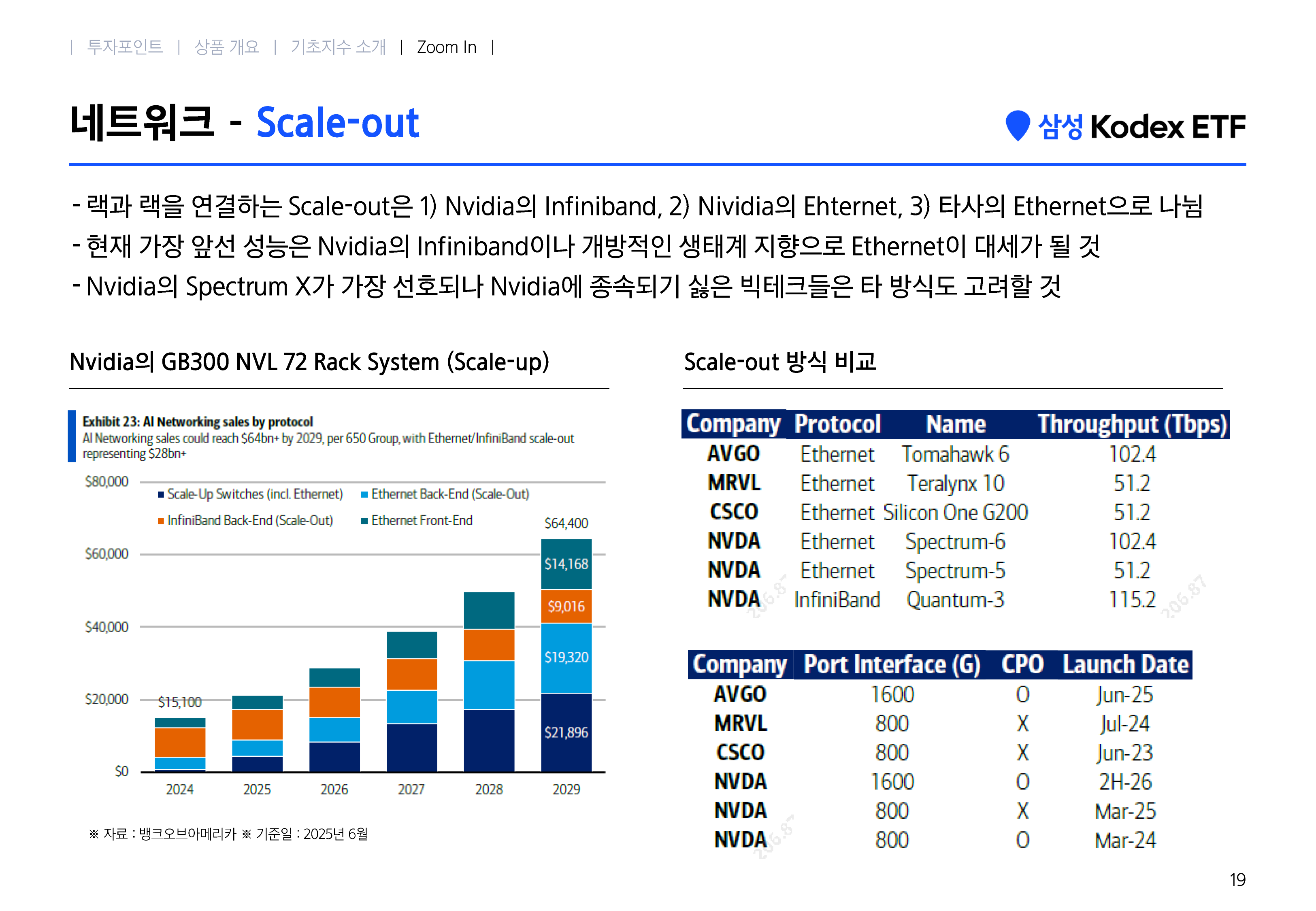Viewport: 1316px width, 911px height.
Task: Click the light blue Ethernet Back-End legend square
Action: (x=364, y=494)
